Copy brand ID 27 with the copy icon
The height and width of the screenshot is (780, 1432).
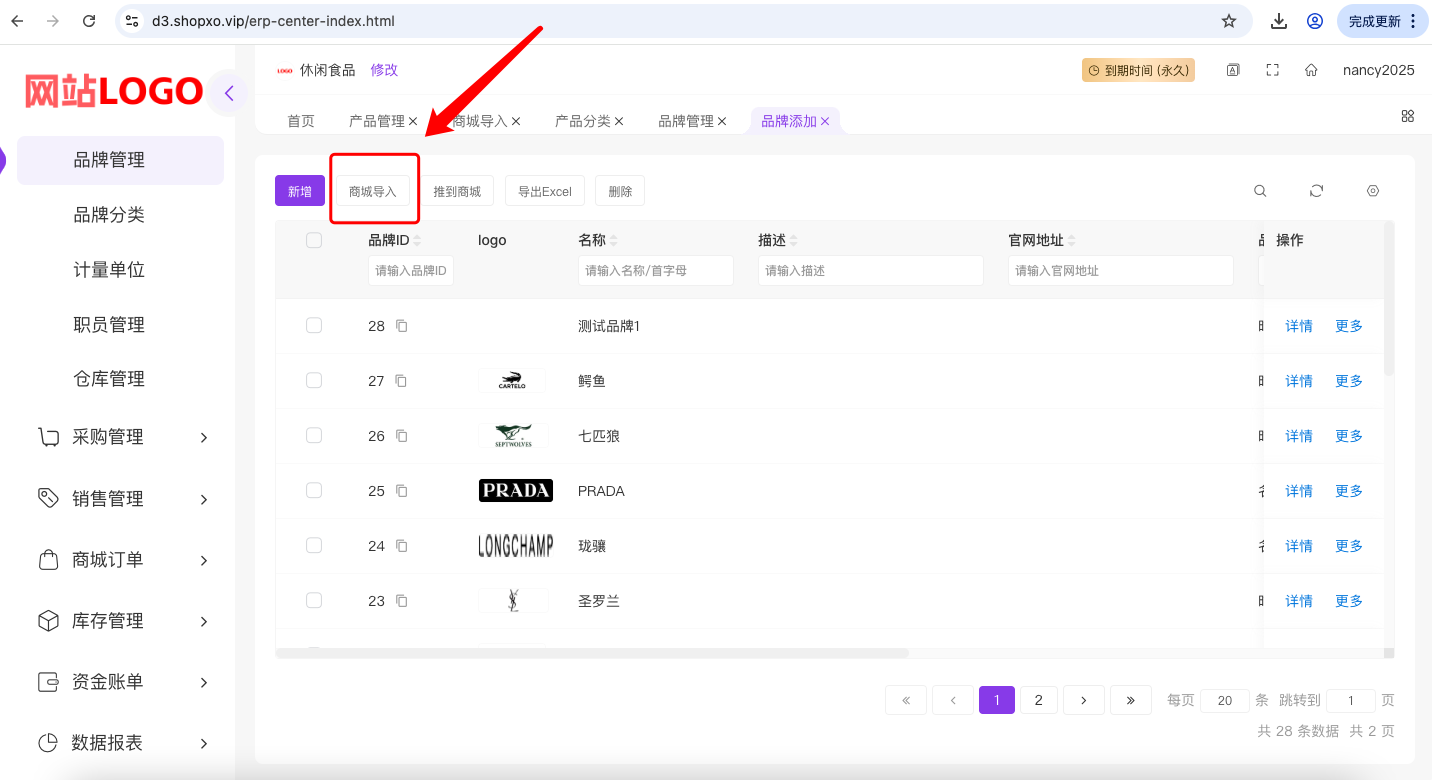point(402,381)
